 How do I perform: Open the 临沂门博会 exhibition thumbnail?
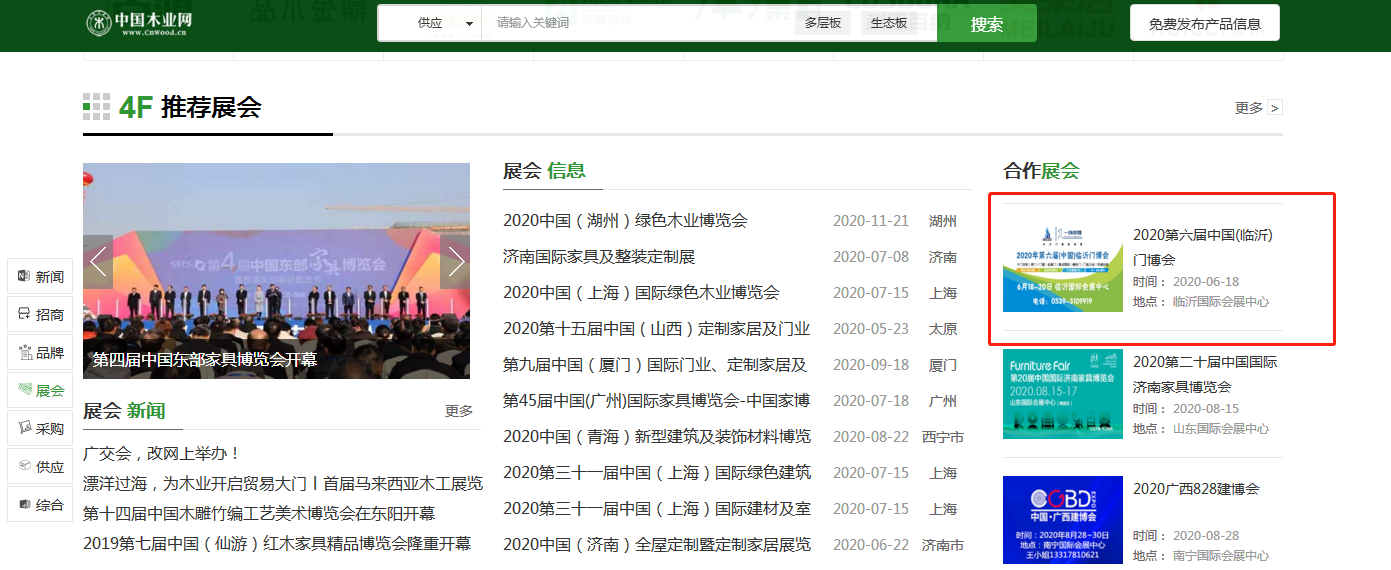1062,267
